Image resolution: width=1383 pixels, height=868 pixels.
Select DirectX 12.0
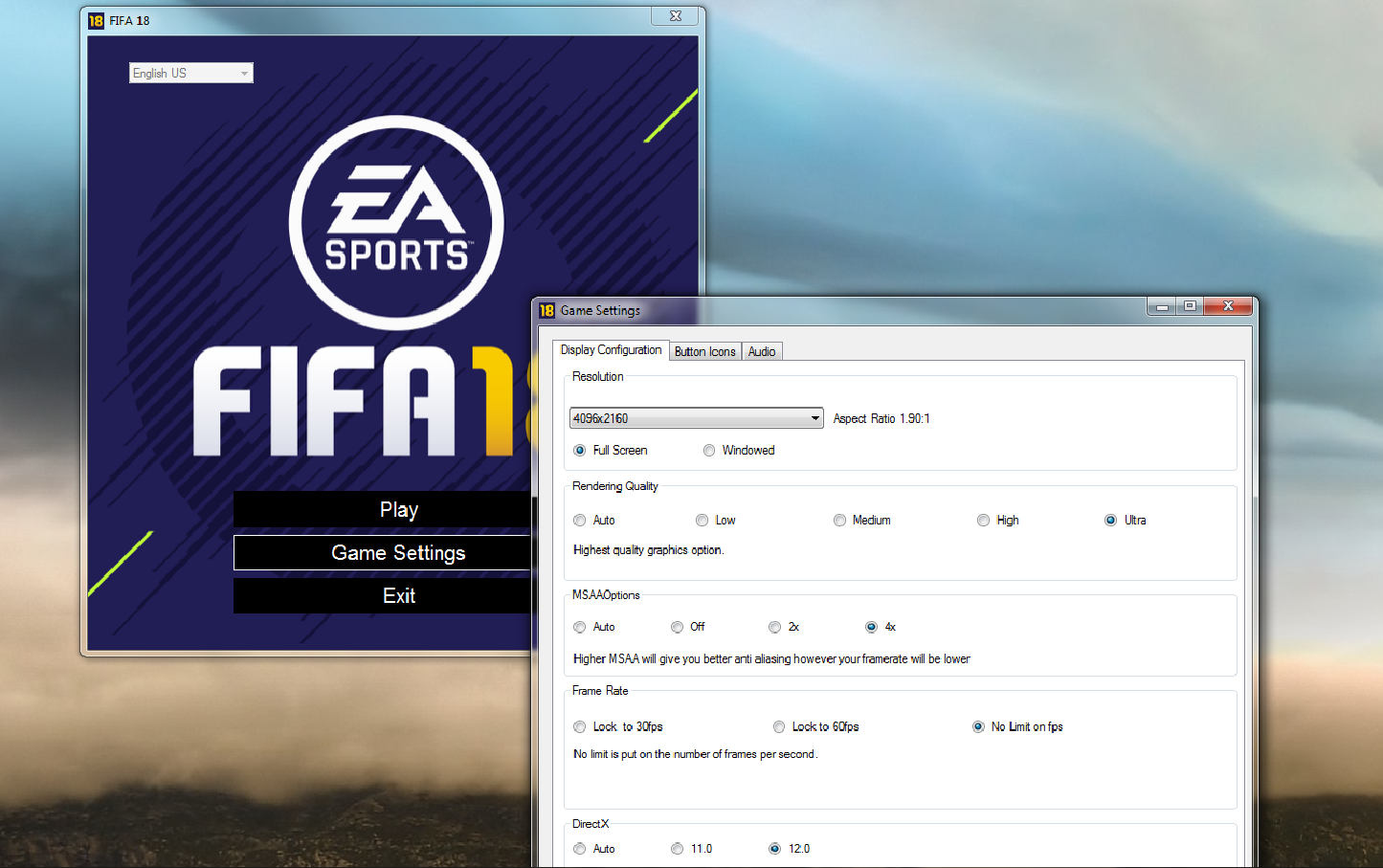tap(774, 849)
